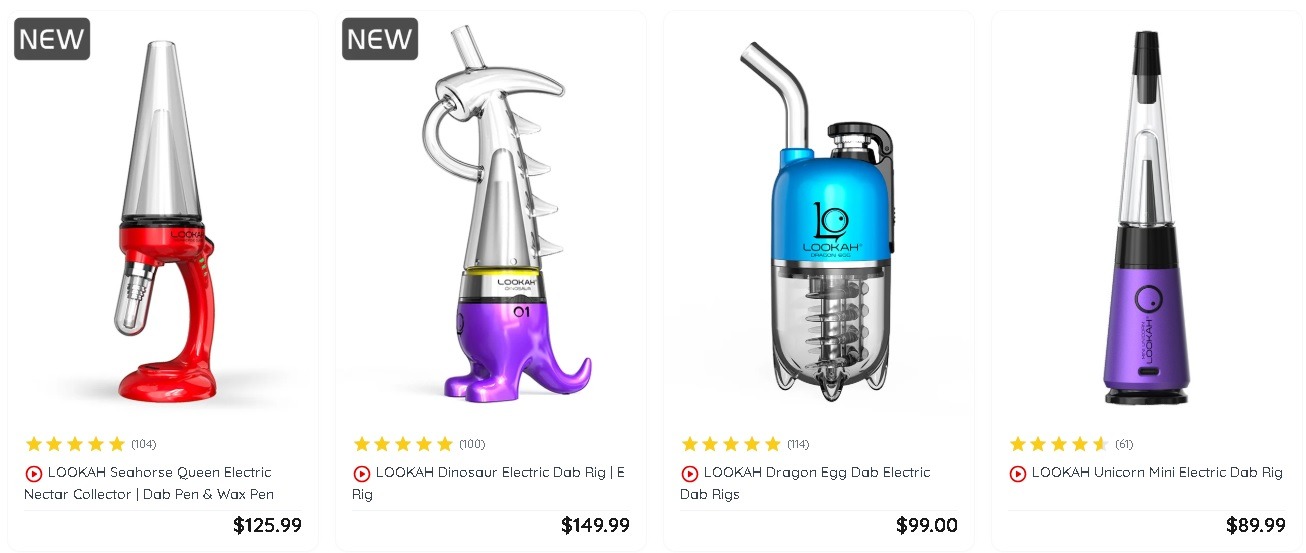Click the video play icon beside Dragon Egg title
This screenshot has height=553, width=1306.
(690, 474)
